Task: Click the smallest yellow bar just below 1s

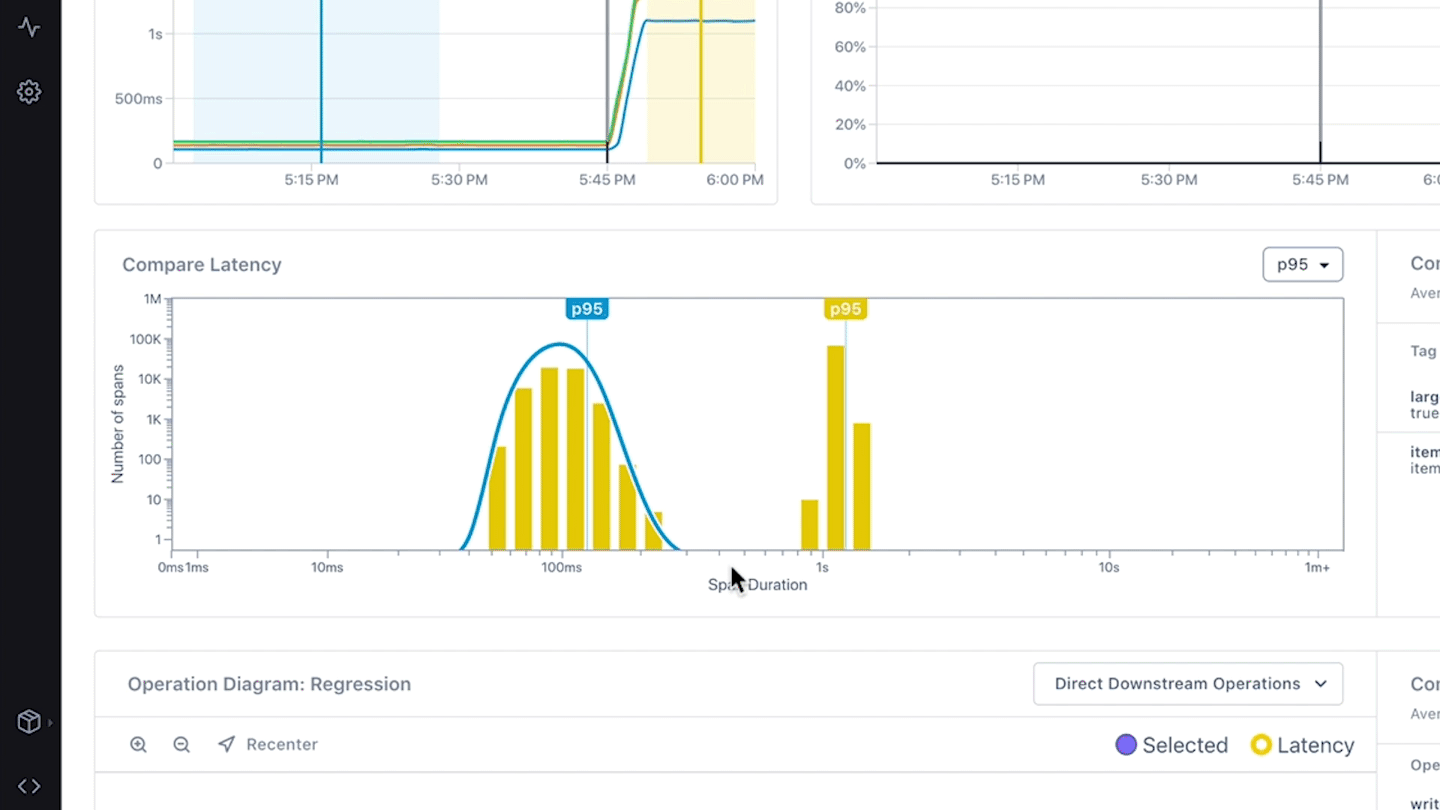Action: tap(809, 525)
